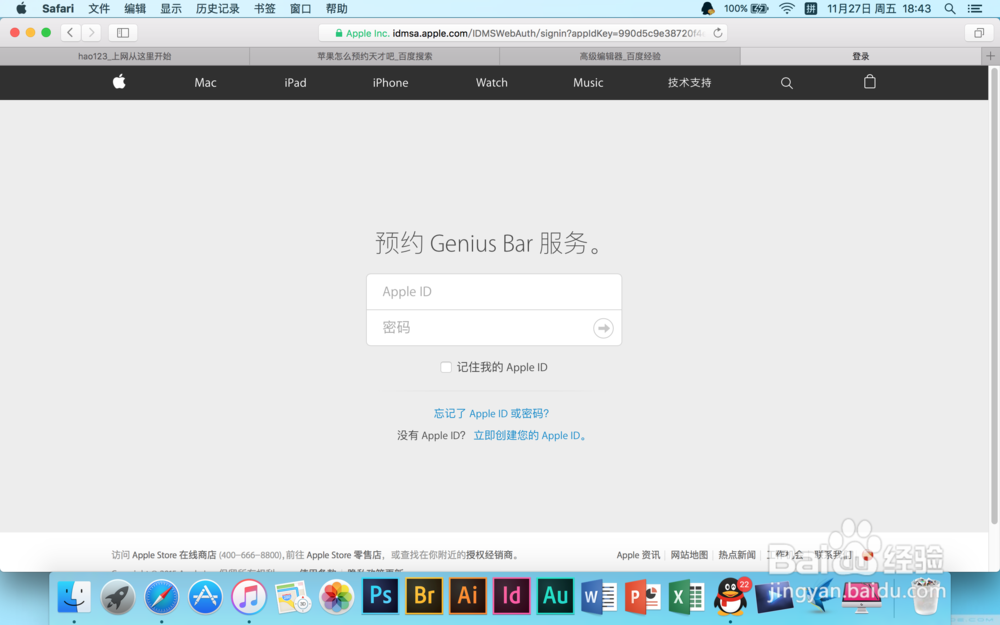Toggle the Safari sidebar button
The image size is (1000, 625).
tap(123, 33)
